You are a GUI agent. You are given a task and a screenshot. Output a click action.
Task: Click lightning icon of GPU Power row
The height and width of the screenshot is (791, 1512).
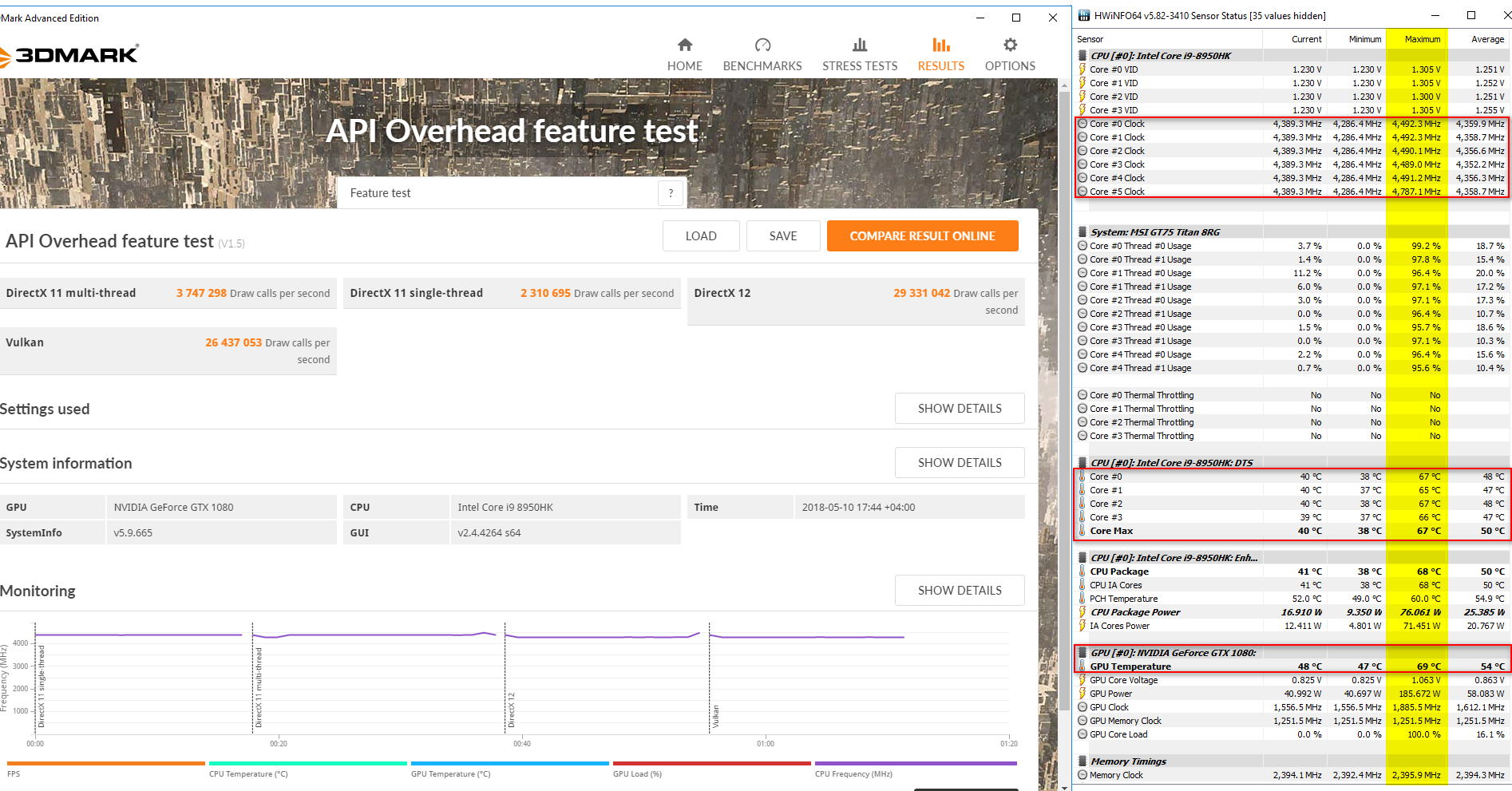click(x=1083, y=694)
